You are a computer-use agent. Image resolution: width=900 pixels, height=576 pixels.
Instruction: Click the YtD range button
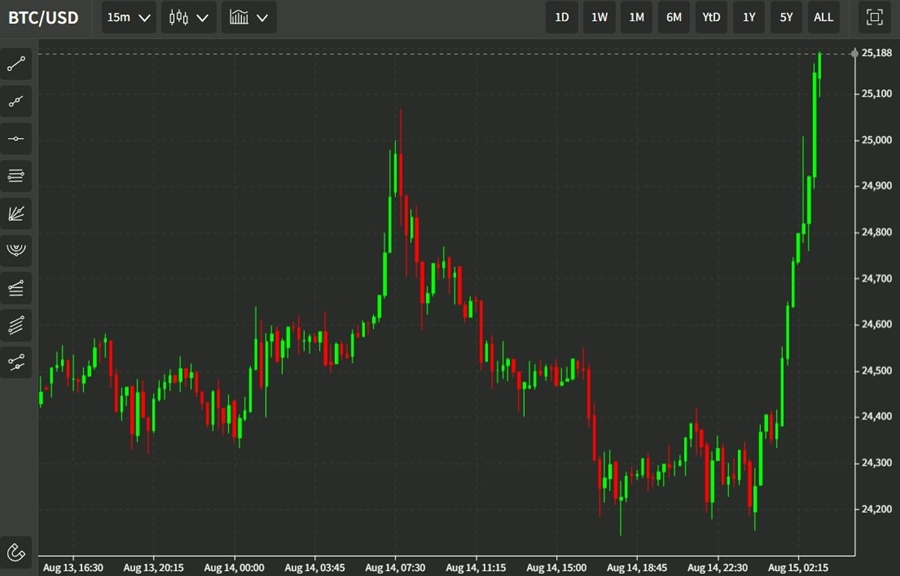(x=711, y=17)
